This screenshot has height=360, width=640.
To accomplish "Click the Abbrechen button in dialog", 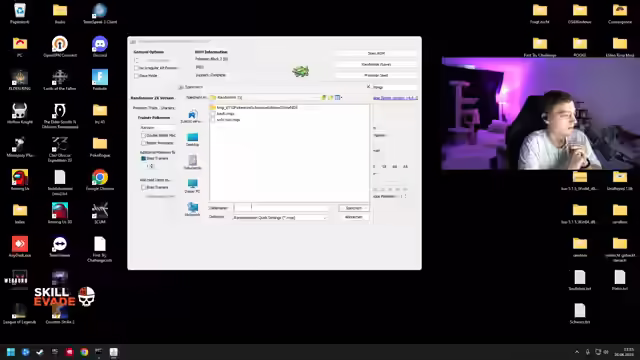I will 354,217.
